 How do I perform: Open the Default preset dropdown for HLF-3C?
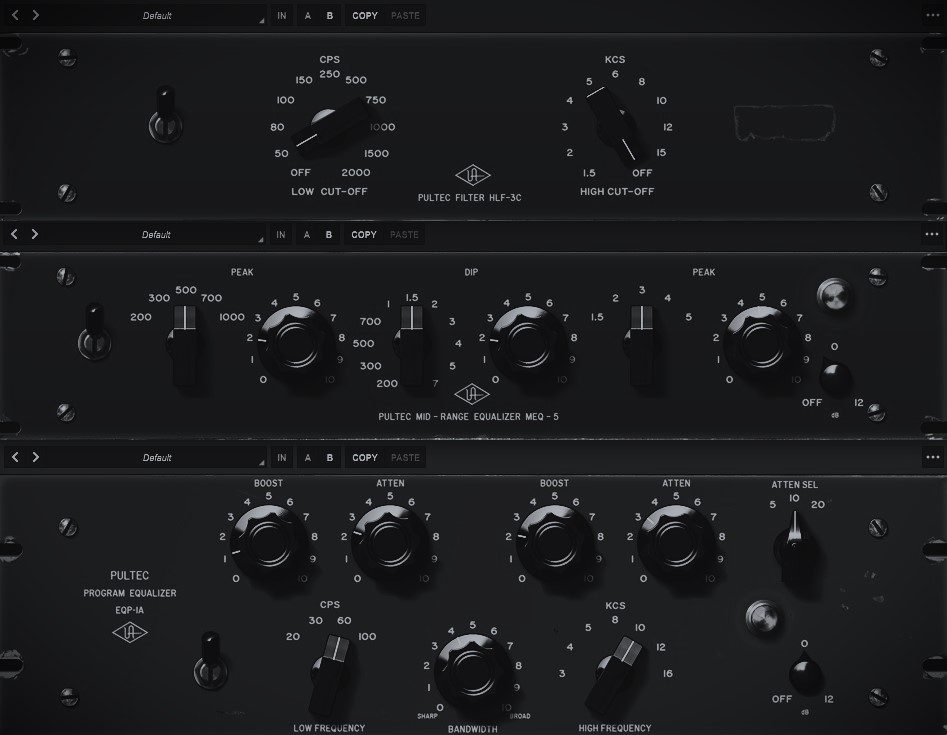pos(157,16)
